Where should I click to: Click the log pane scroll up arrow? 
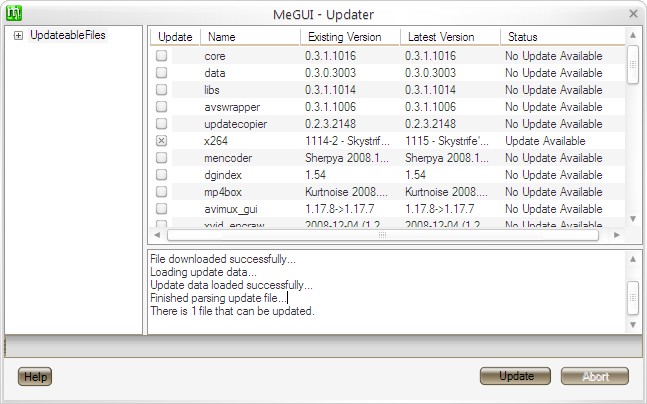633,259
